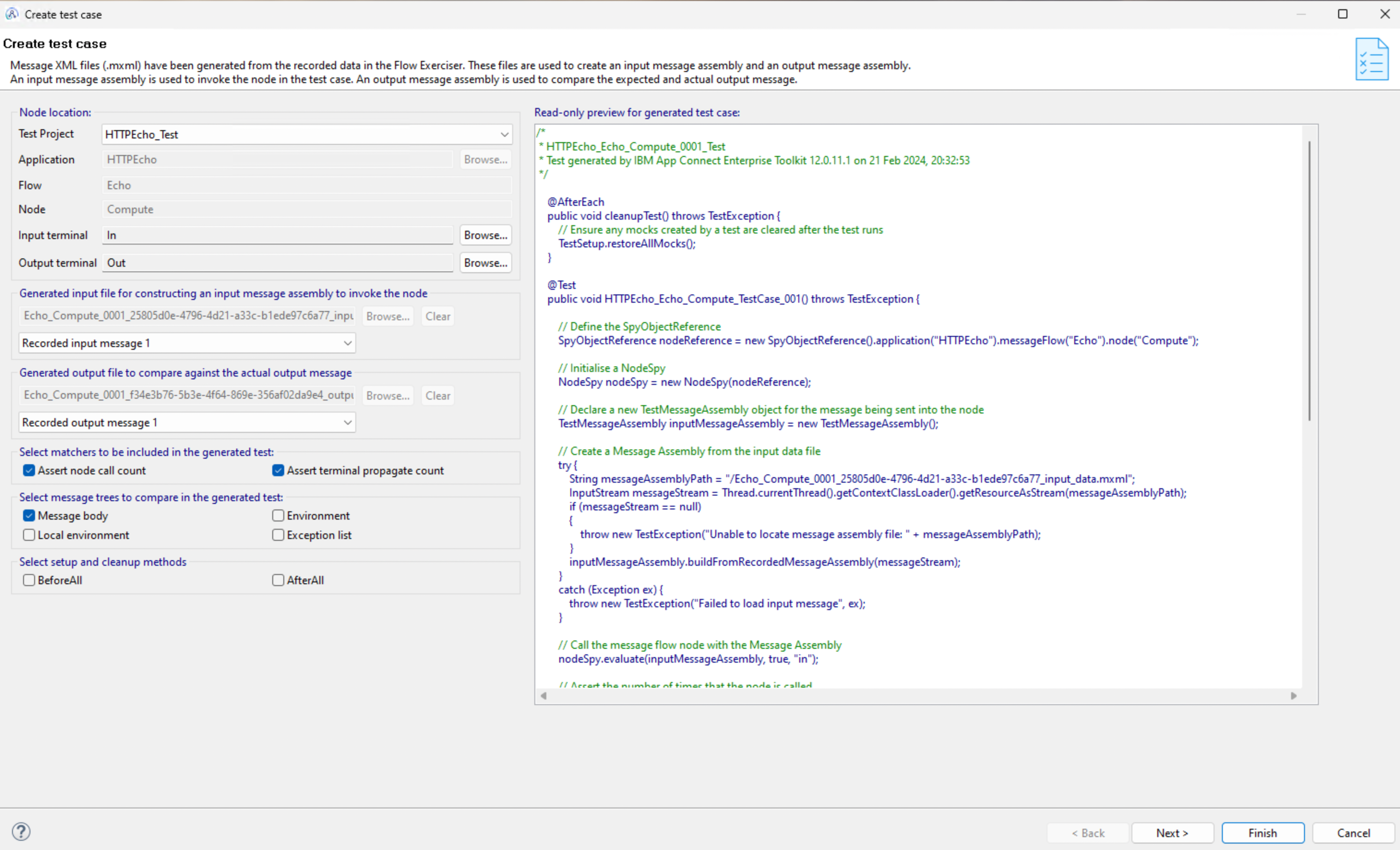
Task: Click the Finish button
Action: (1262, 833)
